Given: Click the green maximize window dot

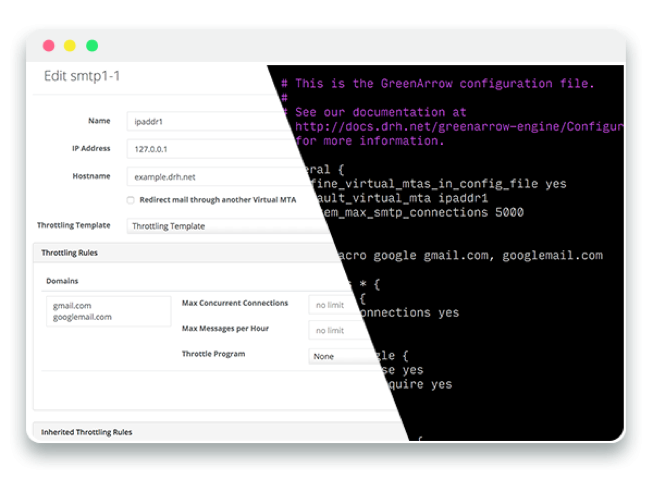Looking at the screenshot, I should [92, 45].
